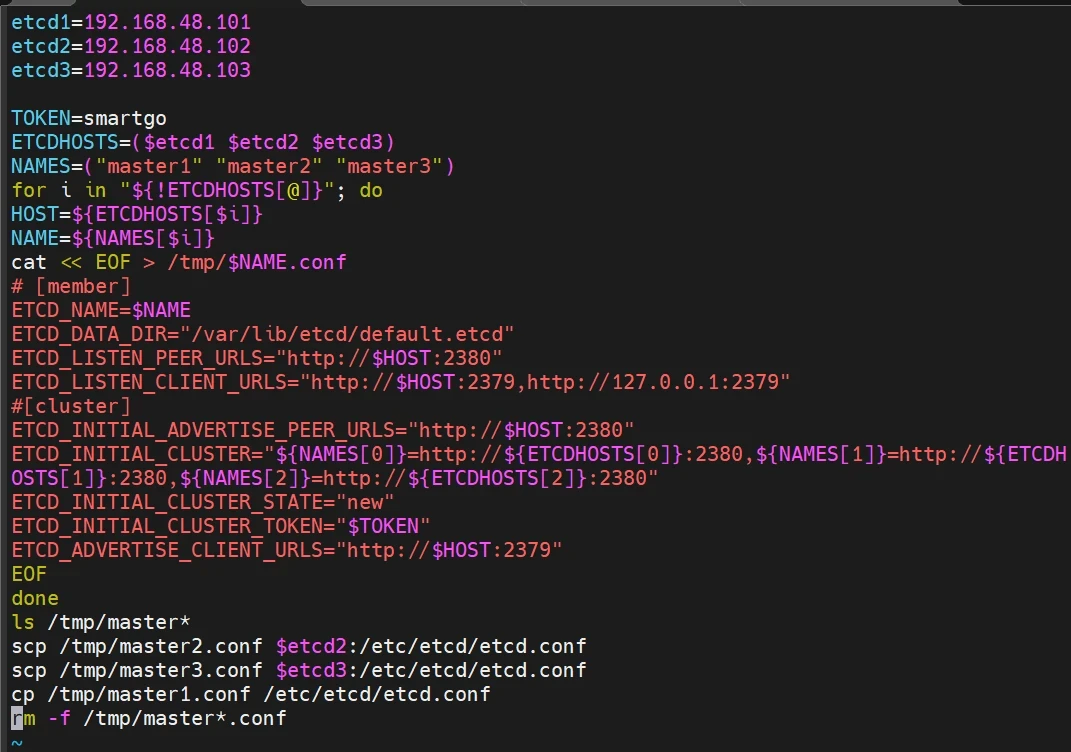Click the etcd2 IP address 192.168.48.102
Viewport: 1071px width, 752px height.
coord(167,46)
